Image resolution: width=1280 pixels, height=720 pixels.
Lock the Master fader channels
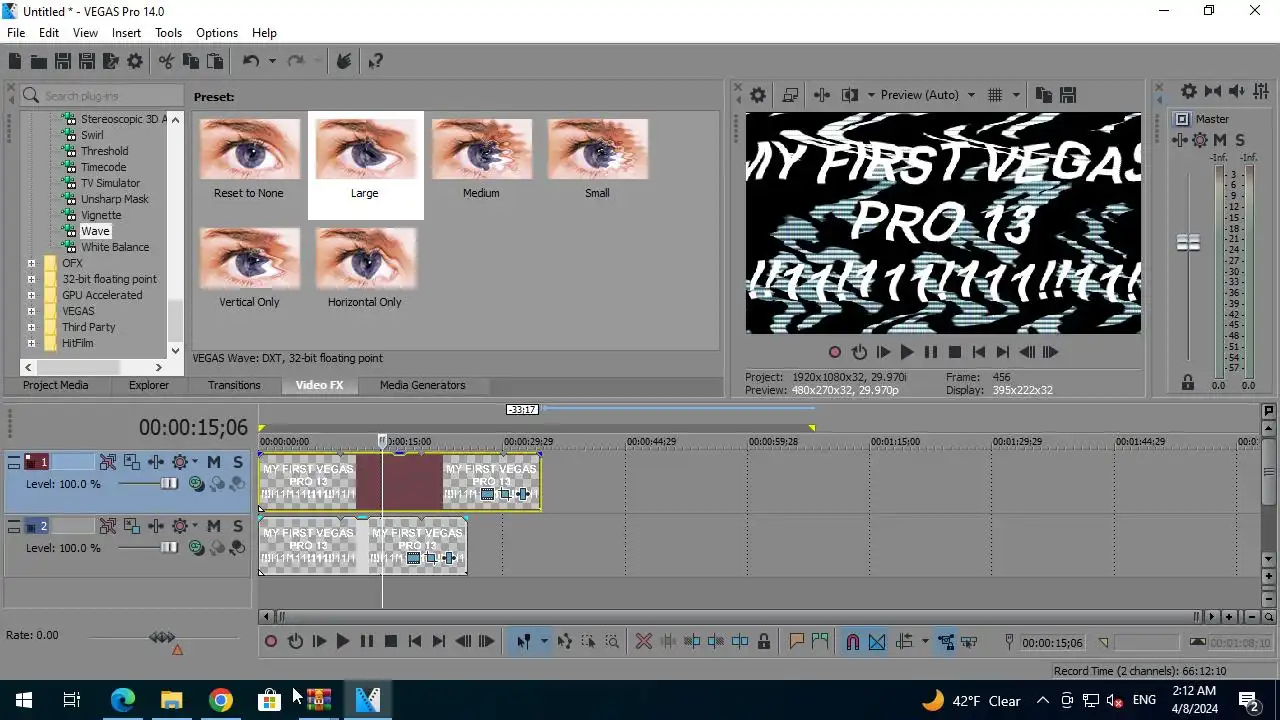point(1188,382)
